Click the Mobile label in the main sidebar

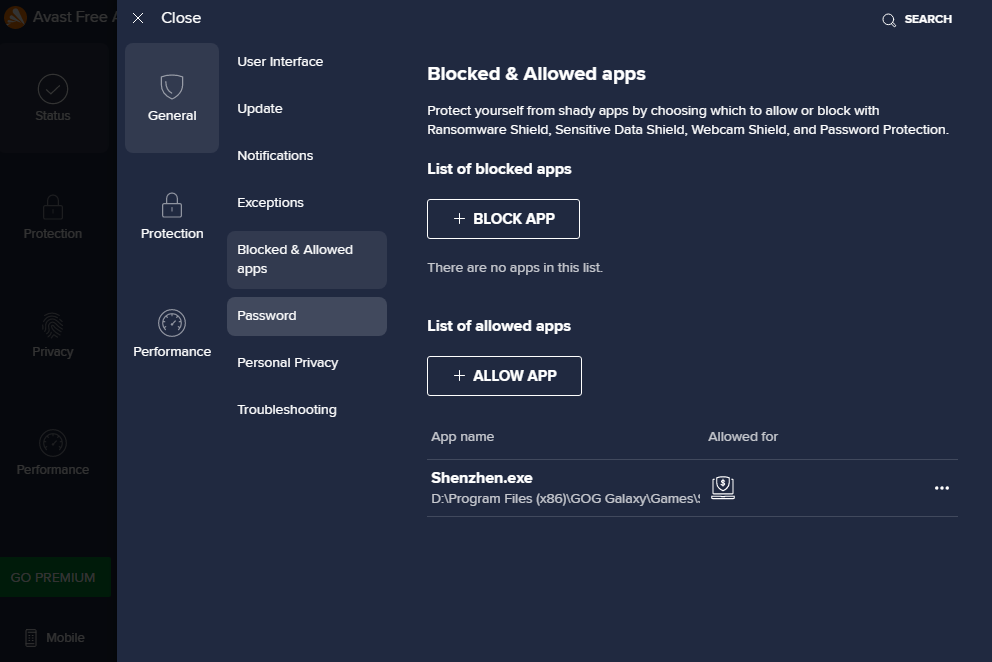point(65,637)
